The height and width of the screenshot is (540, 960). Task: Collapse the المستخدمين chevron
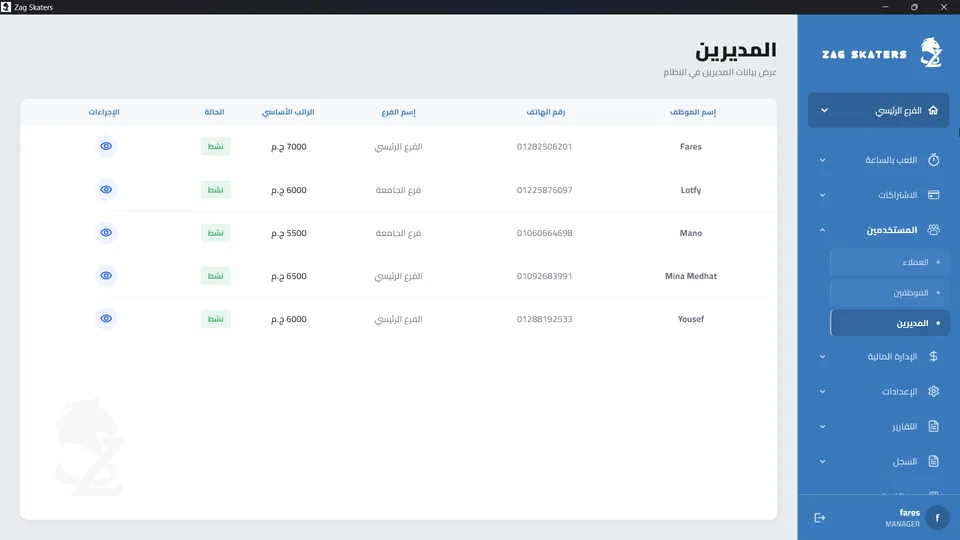click(822, 230)
